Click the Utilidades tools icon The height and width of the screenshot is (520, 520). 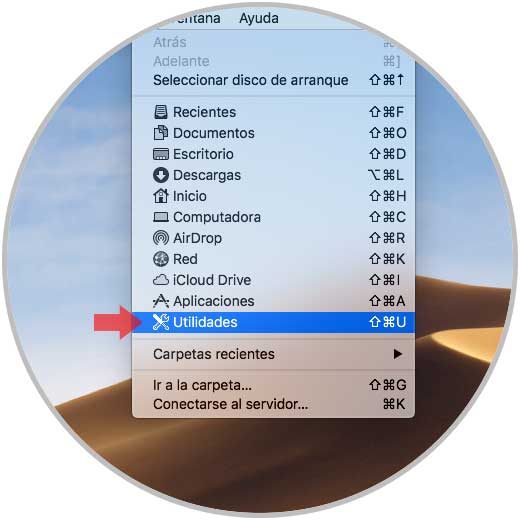coord(161,322)
